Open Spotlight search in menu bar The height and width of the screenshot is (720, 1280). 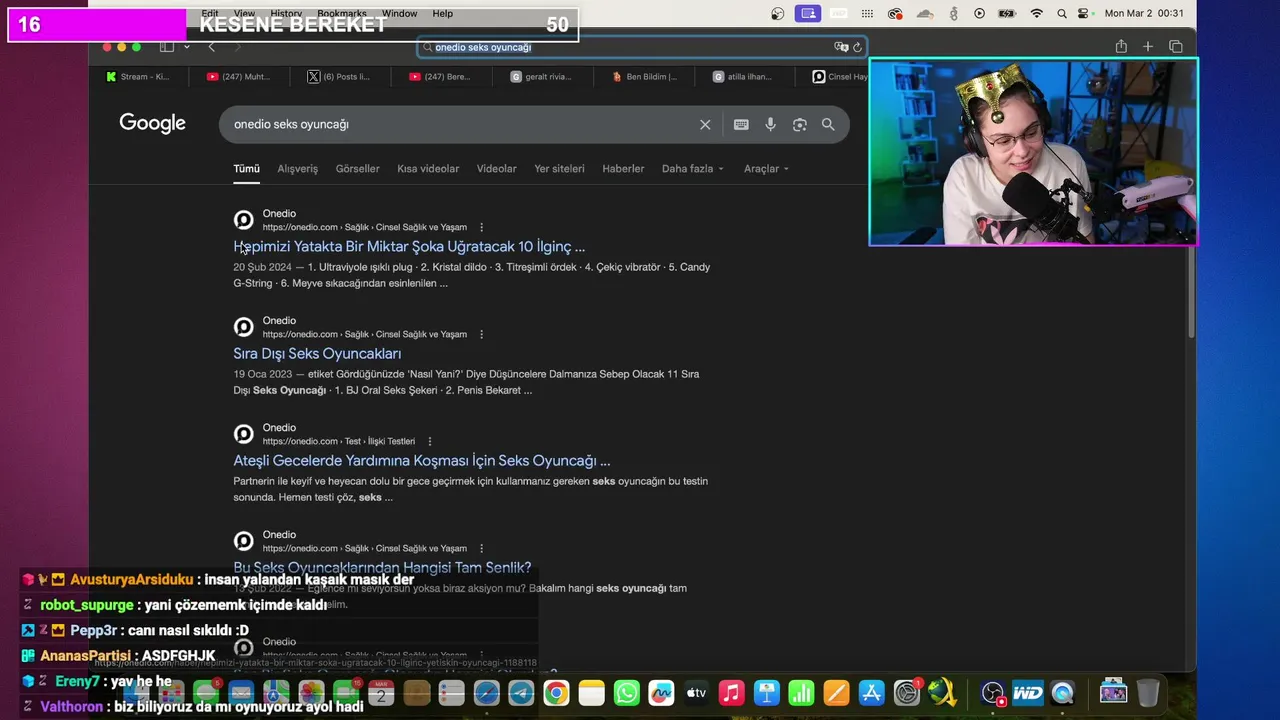1060,13
